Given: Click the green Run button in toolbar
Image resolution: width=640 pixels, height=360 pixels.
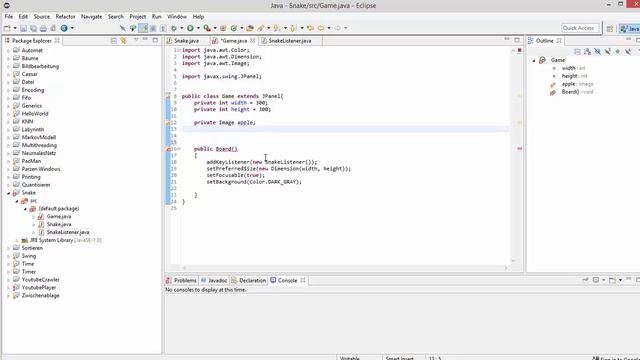Looking at the screenshot, I should [x=190, y=28].
